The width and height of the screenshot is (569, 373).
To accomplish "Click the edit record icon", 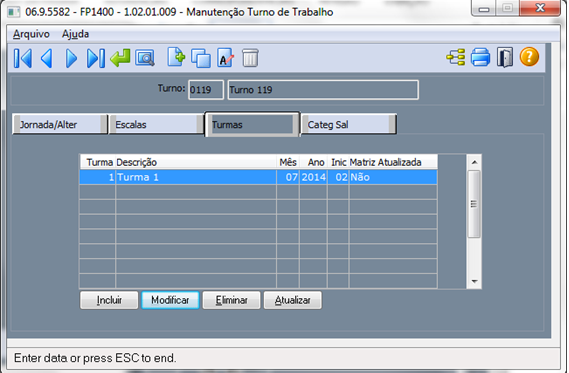I will (x=225, y=58).
